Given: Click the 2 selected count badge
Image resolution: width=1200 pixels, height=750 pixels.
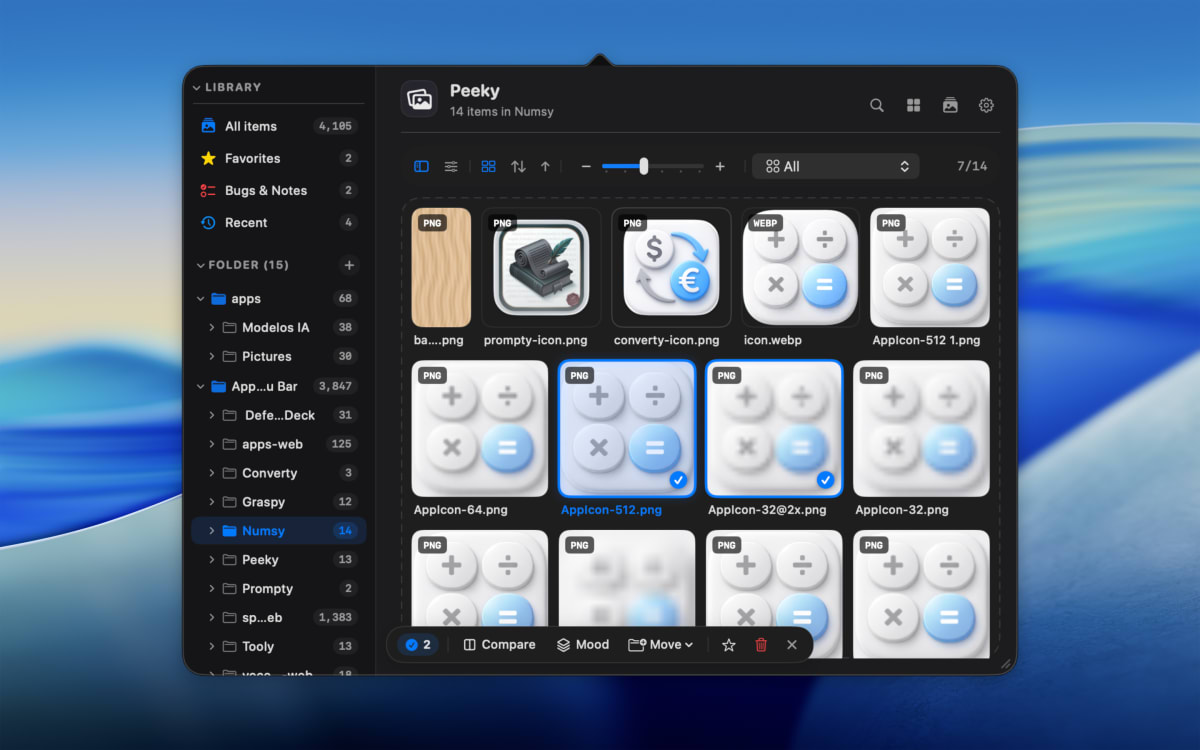Looking at the screenshot, I should [x=418, y=645].
